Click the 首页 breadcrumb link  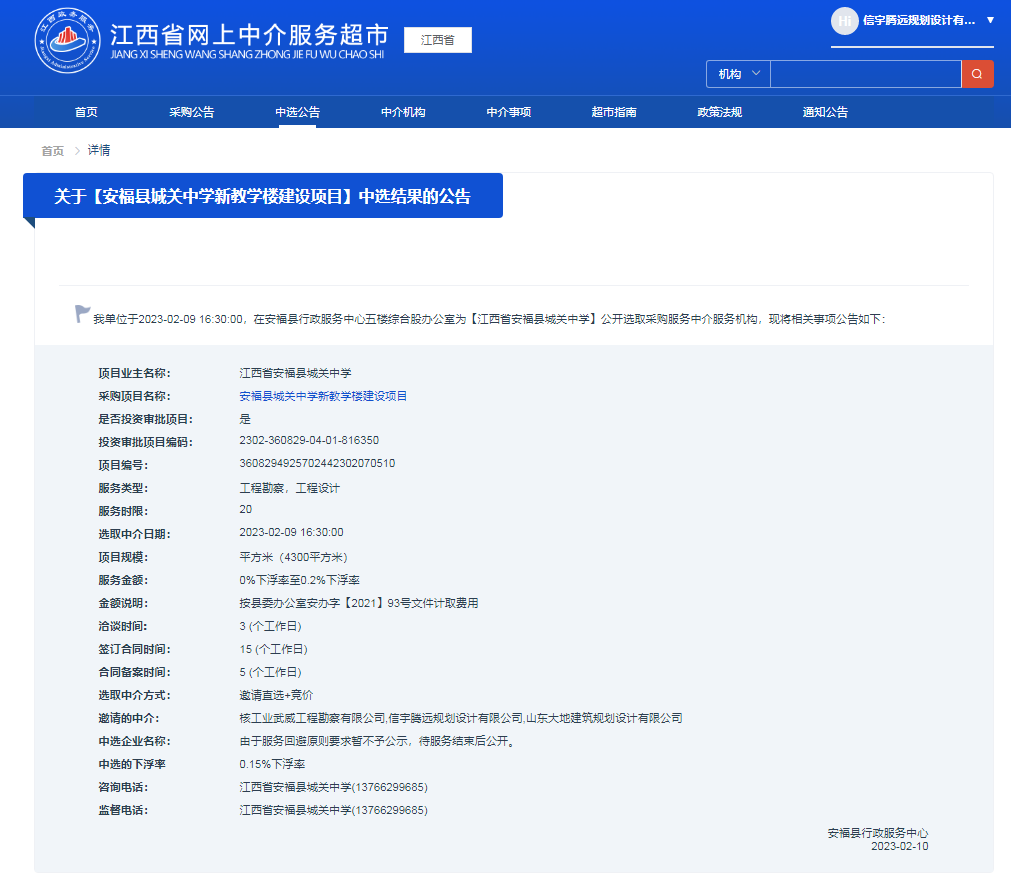coord(51,150)
